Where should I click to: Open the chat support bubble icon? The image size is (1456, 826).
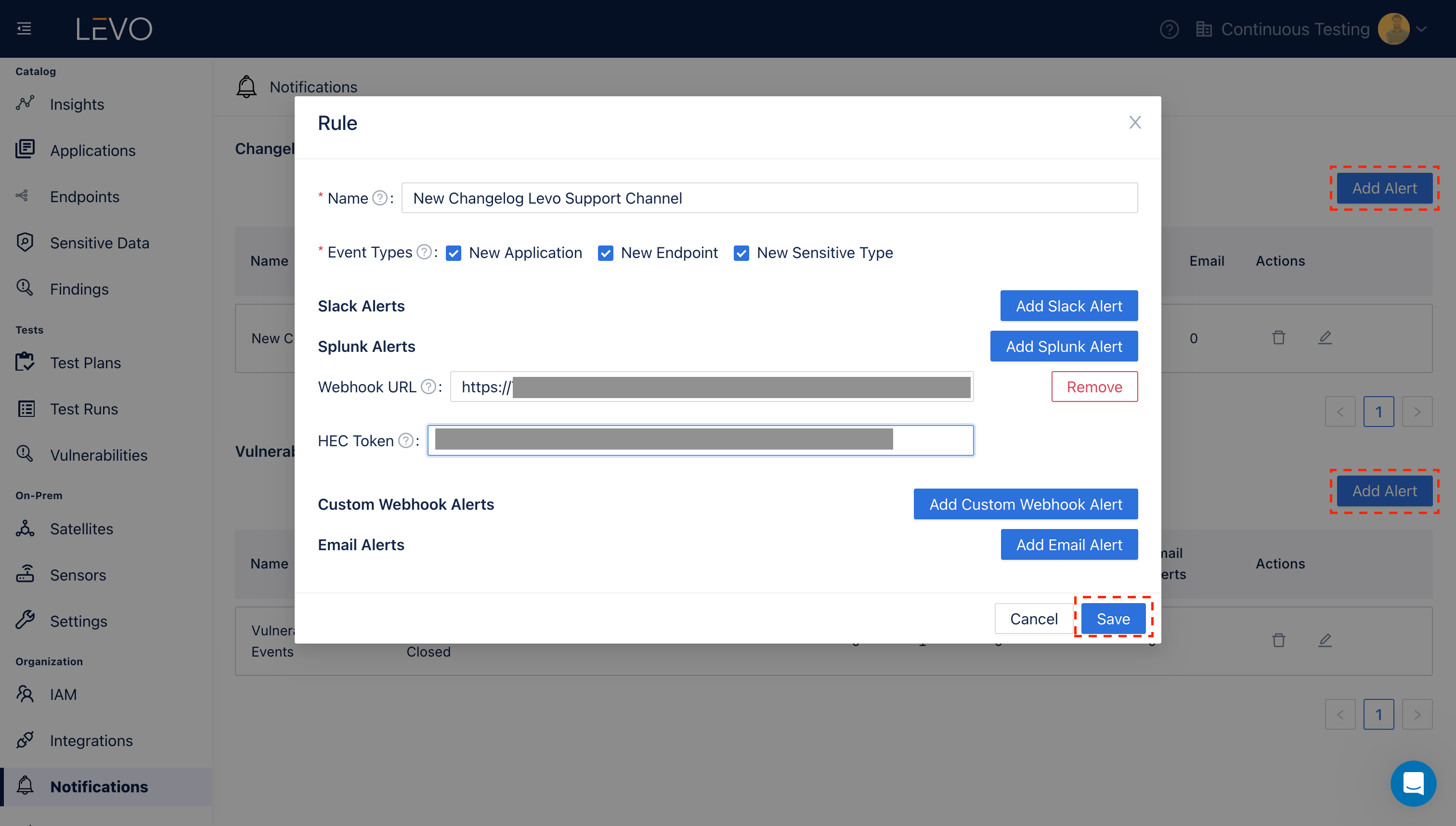click(x=1413, y=784)
